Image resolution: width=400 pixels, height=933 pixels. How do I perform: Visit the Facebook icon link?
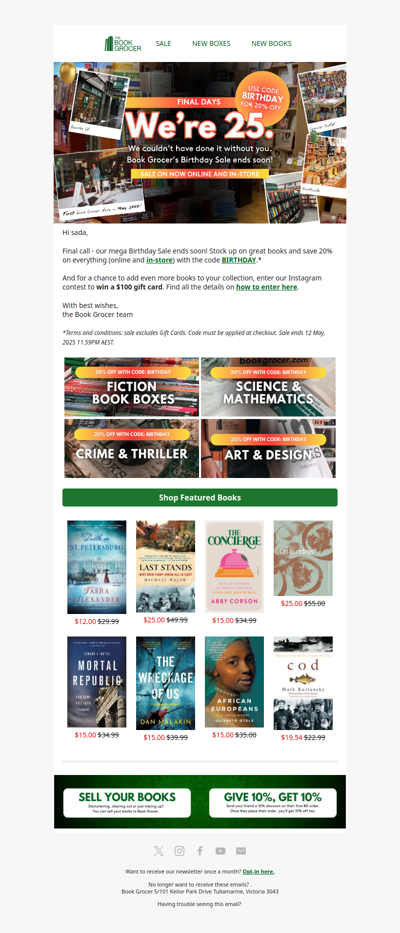pos(200,851)
